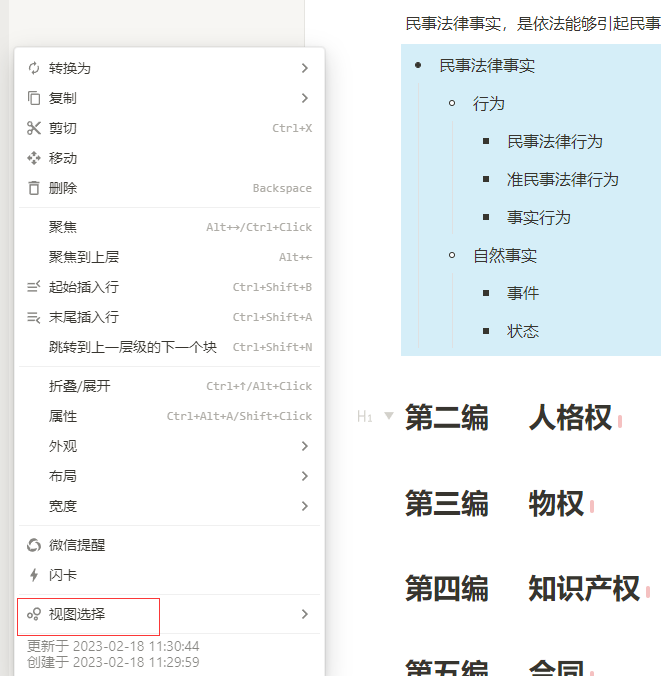
Task: Click the pink marker after 人格权
Action: pyautogui.click(x=620, y=421)
